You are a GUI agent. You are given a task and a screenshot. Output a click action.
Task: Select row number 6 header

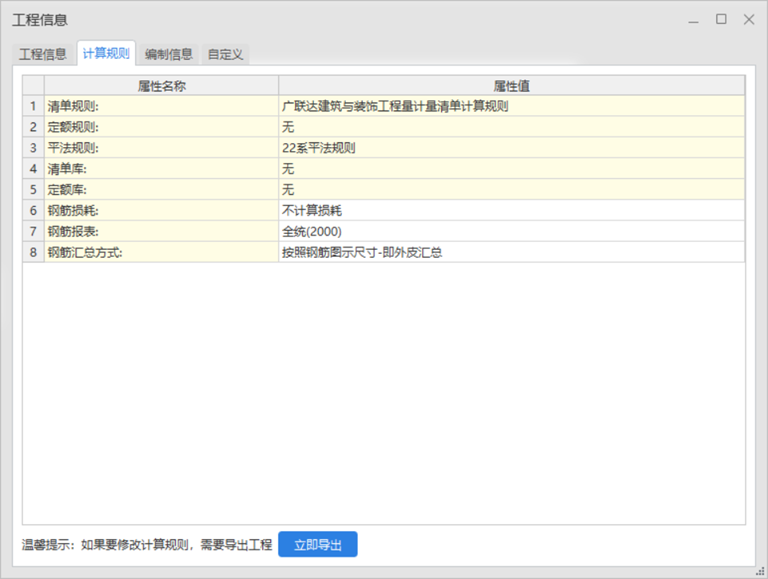pos(33,211)
